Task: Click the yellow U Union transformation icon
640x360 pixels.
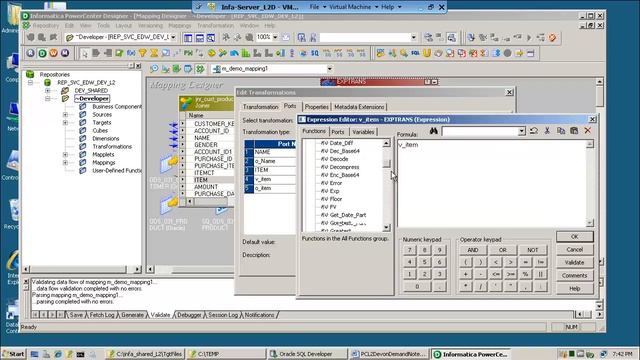Action: point(427,53)
